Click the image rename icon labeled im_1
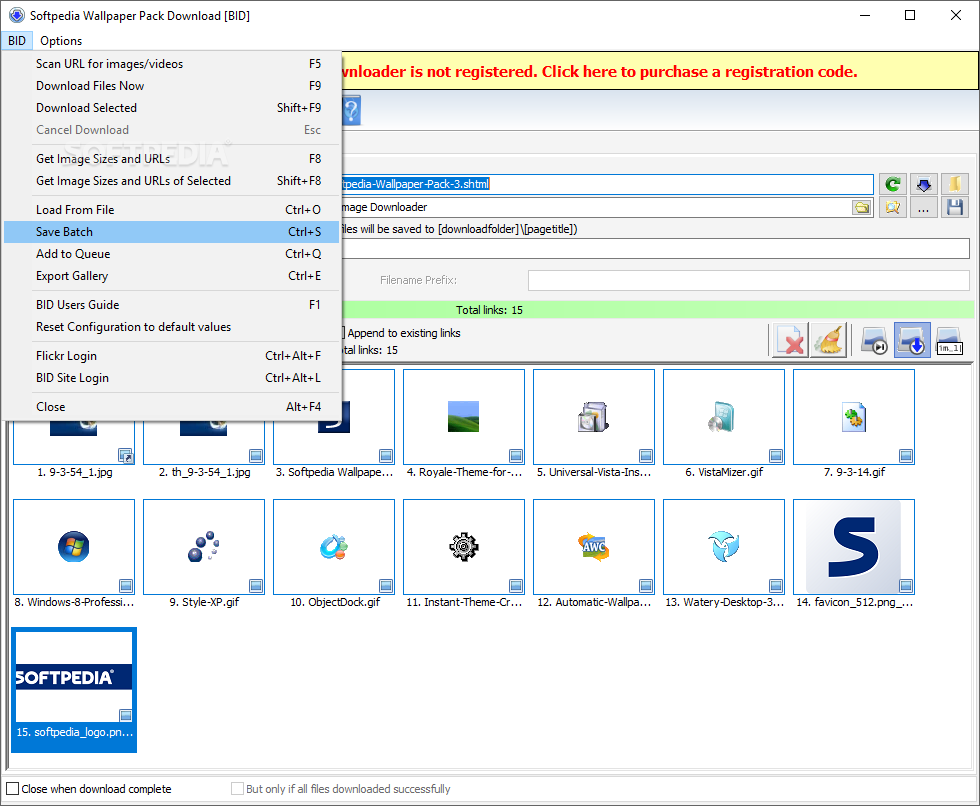Screen dimensions: 980x806 coord(949,341)
